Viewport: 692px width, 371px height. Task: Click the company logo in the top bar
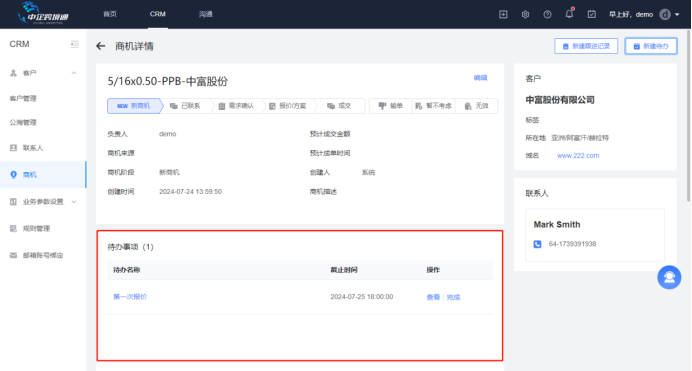pos(43,13)
